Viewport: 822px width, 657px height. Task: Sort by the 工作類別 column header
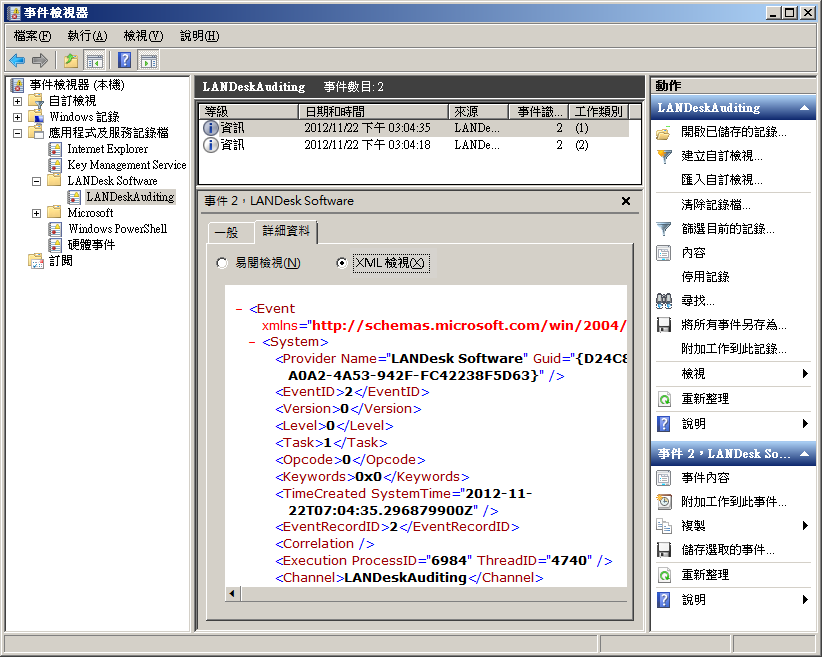click(599, 112)
